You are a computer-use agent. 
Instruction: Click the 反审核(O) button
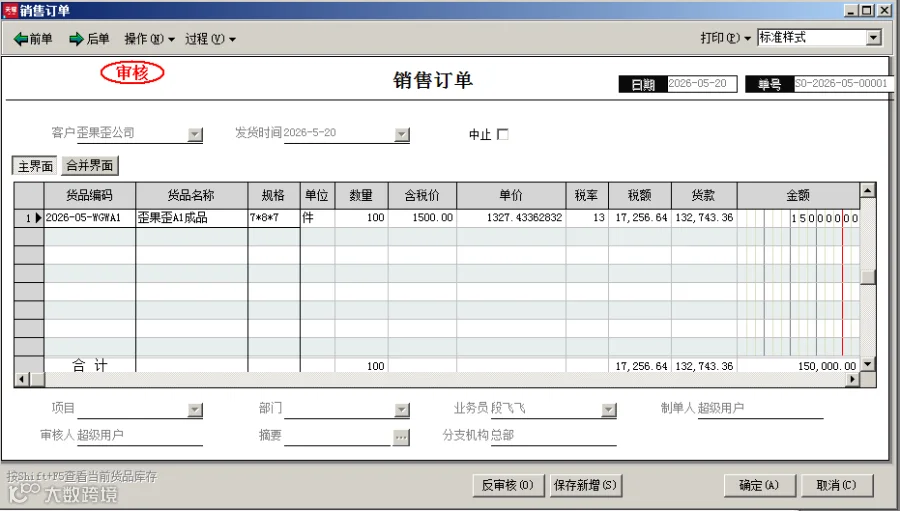point(507,485)
